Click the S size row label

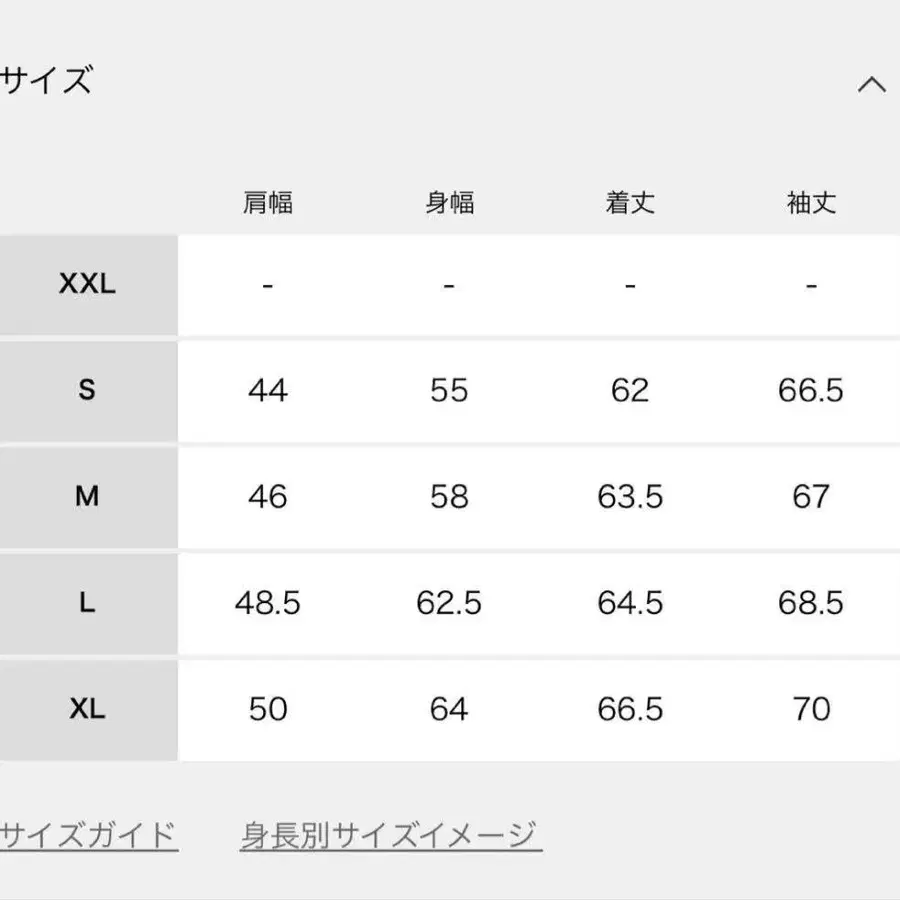pos(88,390)
